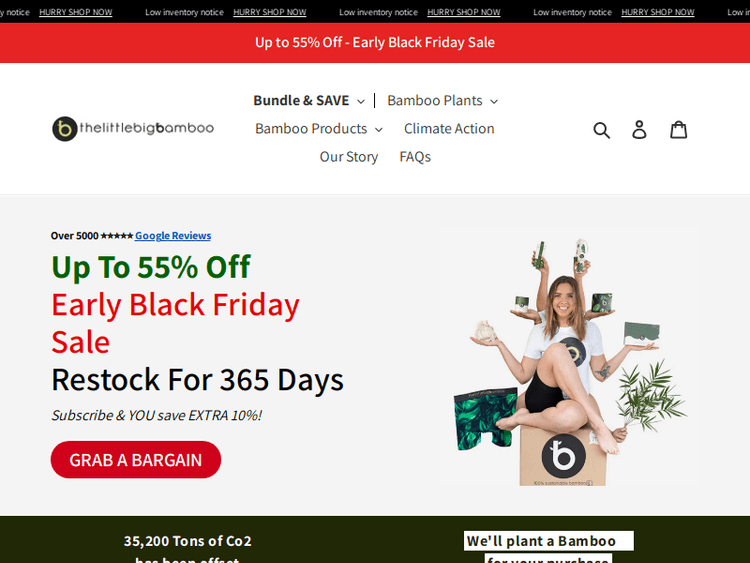Click the red Early Black Friday Sale banner

click(x=375, y=43)
